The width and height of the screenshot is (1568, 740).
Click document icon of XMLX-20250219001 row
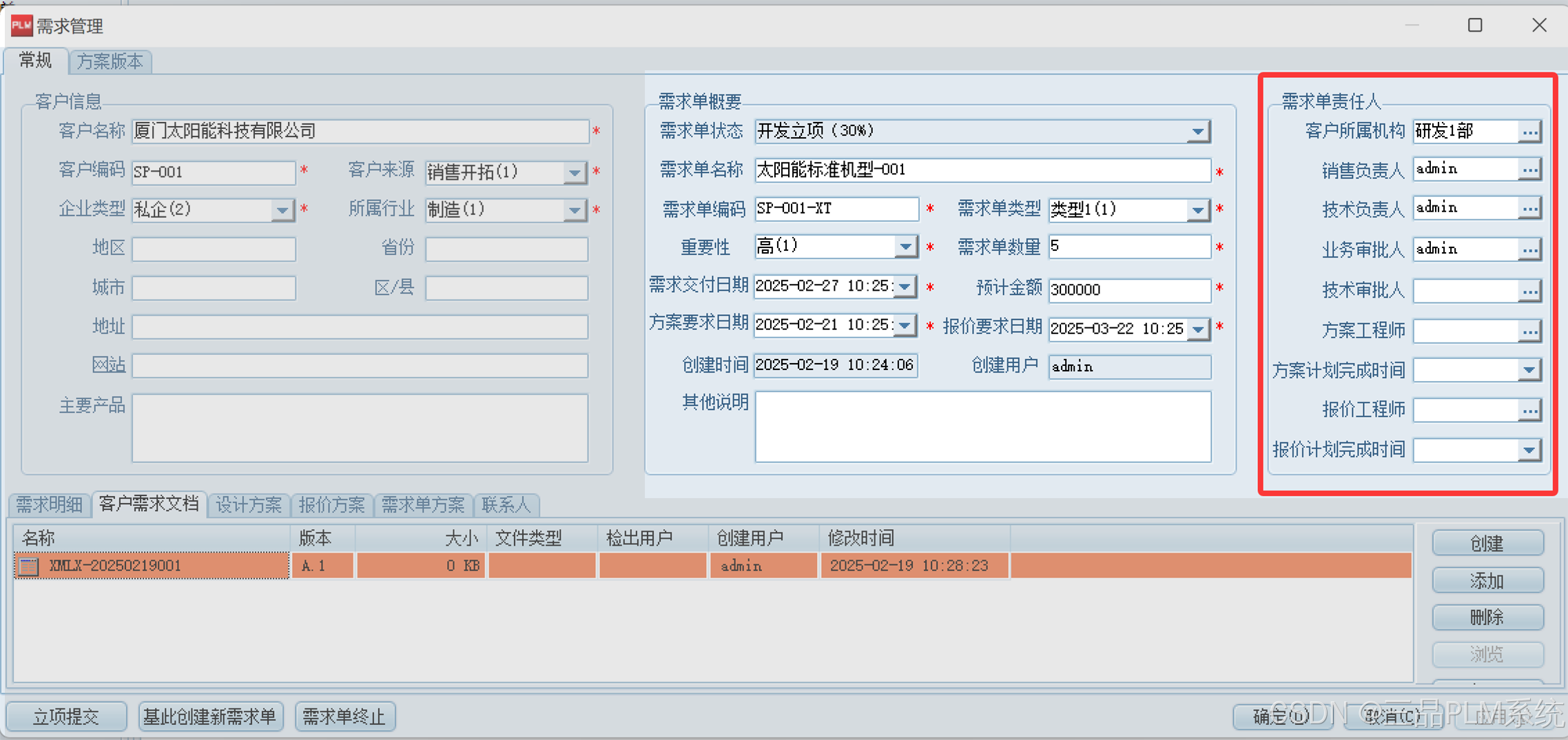[x=29, y=566]
